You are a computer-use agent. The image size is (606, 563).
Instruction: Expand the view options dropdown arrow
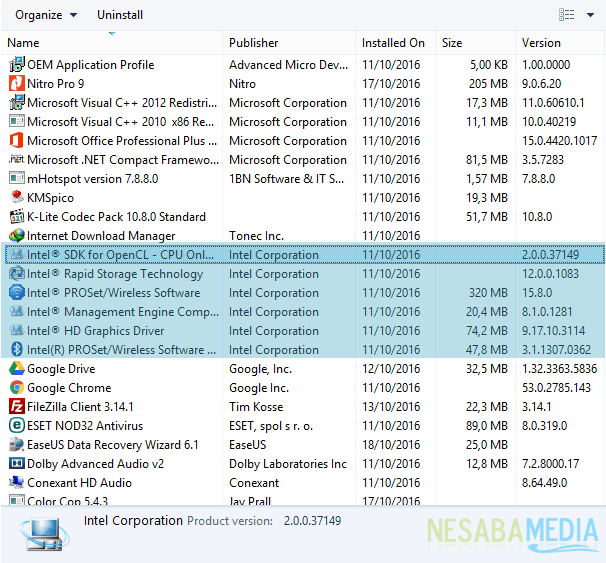point(590,15)
